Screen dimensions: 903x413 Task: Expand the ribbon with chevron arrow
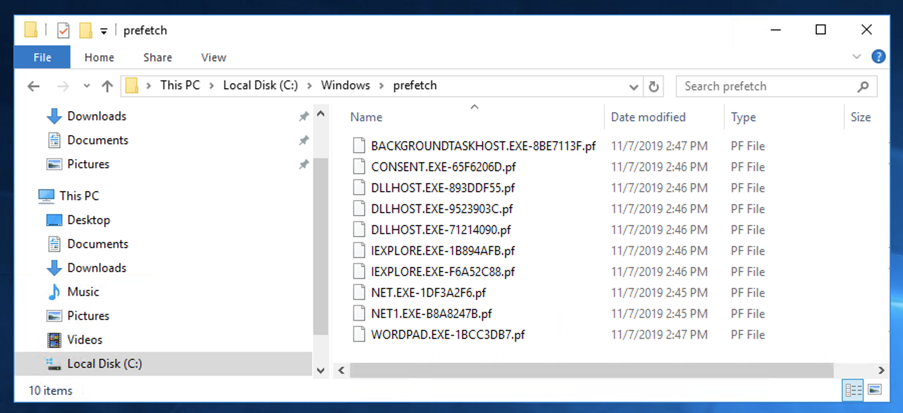(x=857, y=58)
